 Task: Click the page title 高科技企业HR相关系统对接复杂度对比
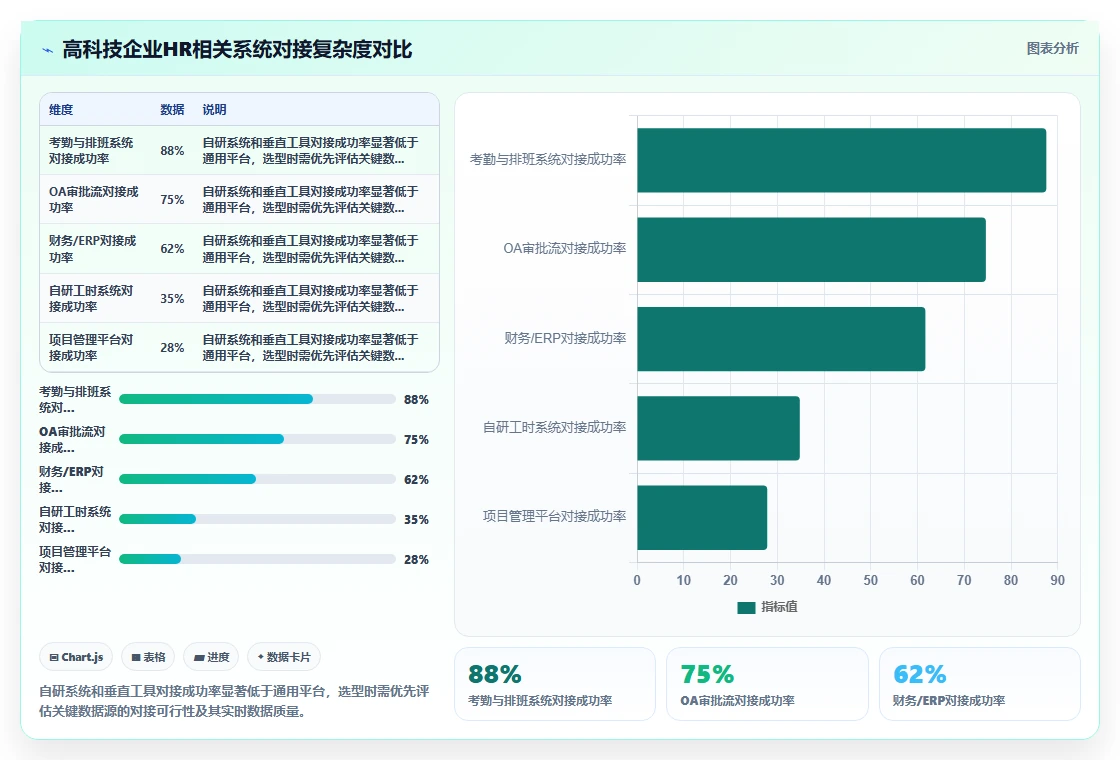(237, 49)
